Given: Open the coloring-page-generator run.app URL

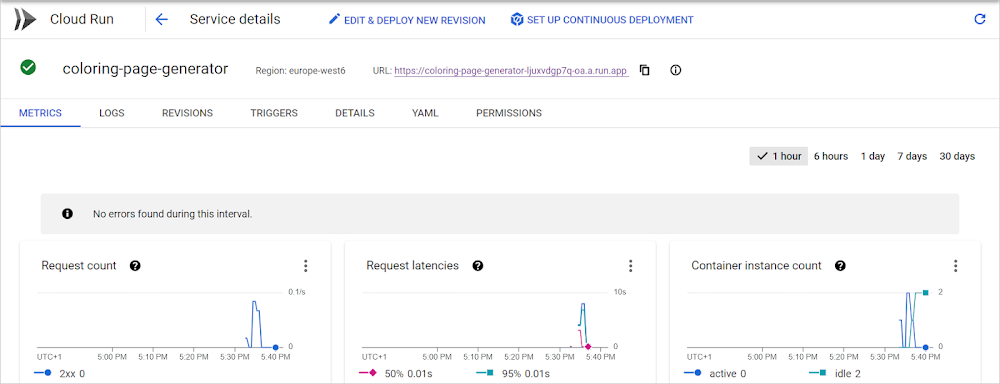Looking at the screenshot, I should [x=511, y=71].
